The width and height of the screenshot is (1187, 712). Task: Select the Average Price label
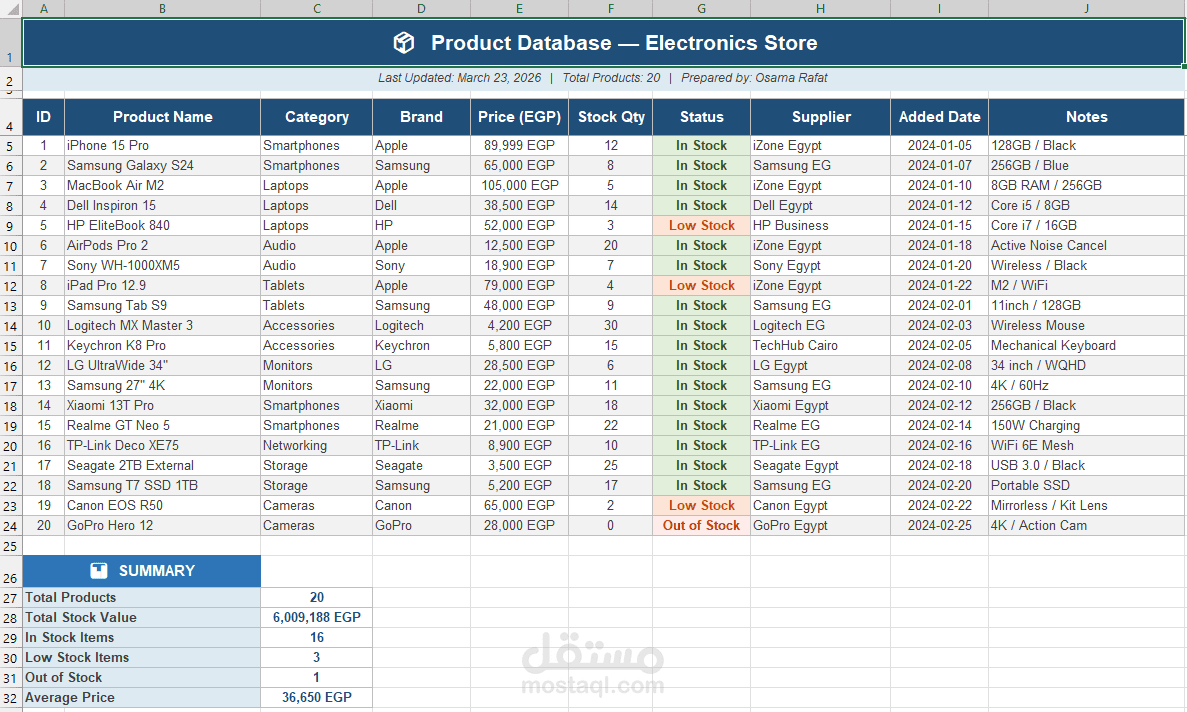coord(142,698)
